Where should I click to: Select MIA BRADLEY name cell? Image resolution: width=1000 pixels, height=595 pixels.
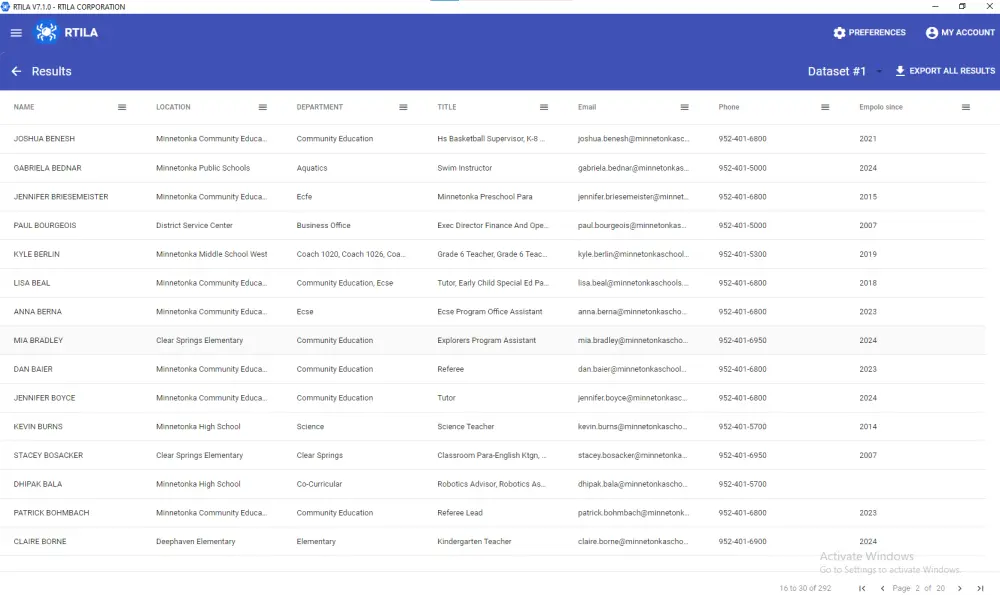tap(38, 341)
